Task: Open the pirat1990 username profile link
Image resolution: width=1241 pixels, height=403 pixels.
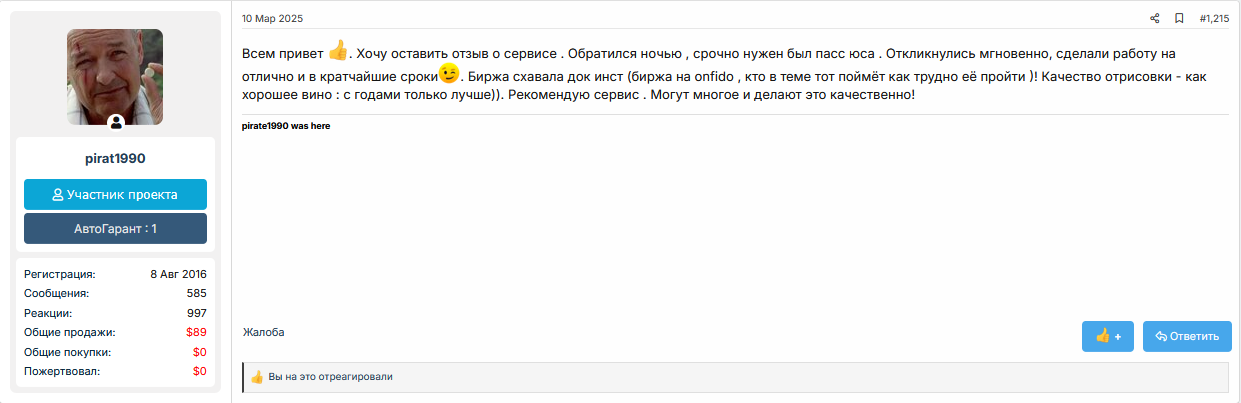Action: tap(115, 158)
